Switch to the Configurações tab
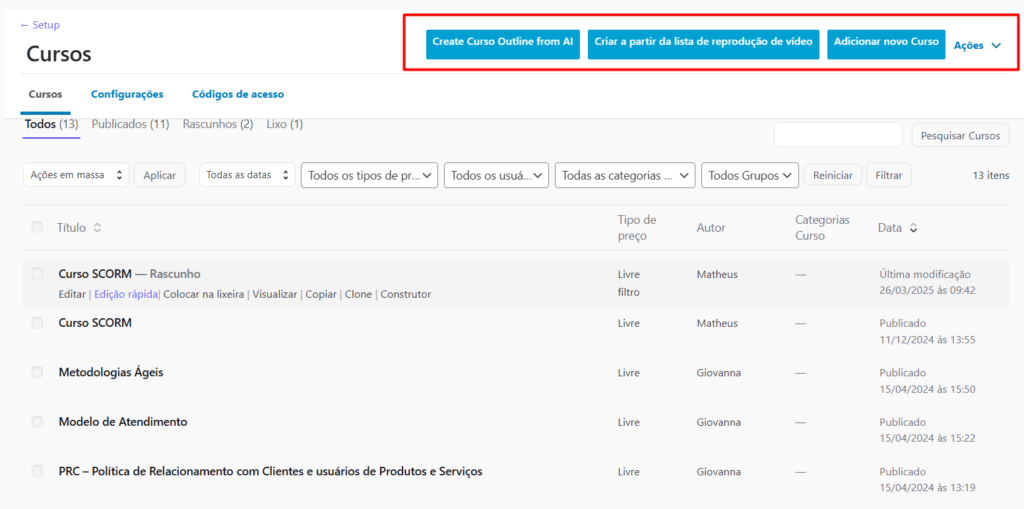1024x509 pixels. tap(127, 94)
